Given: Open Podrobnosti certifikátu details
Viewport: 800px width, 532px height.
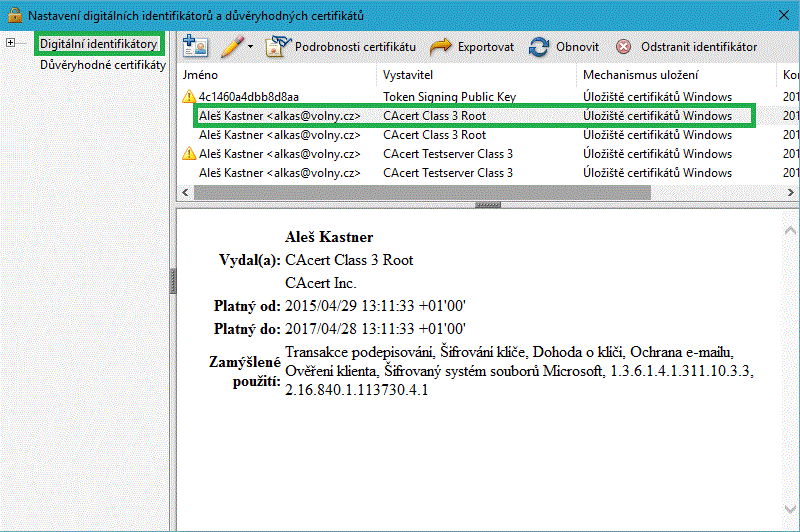Looking at the screenshot, I should tap(340, 46).
